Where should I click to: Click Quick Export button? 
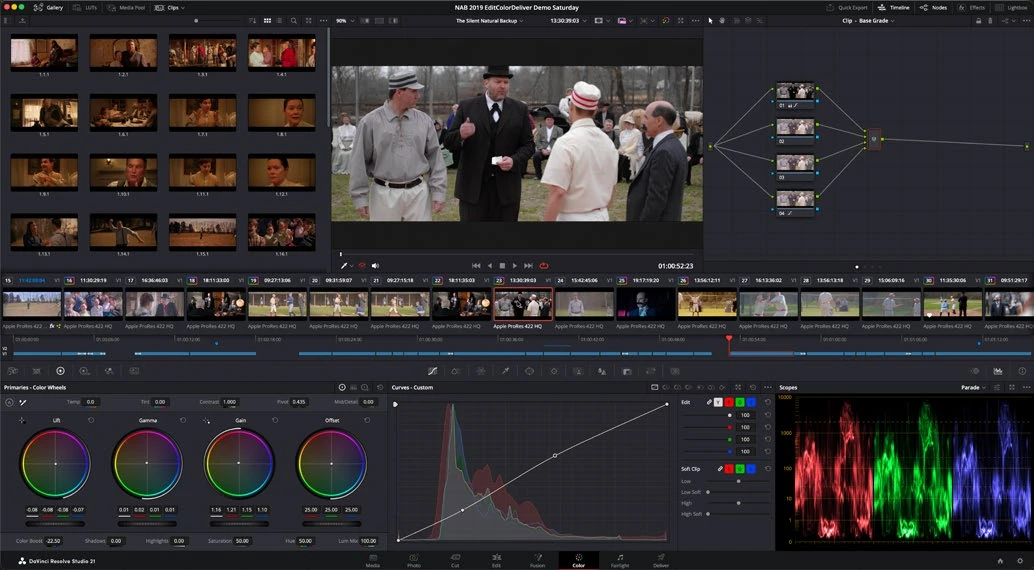847,7
